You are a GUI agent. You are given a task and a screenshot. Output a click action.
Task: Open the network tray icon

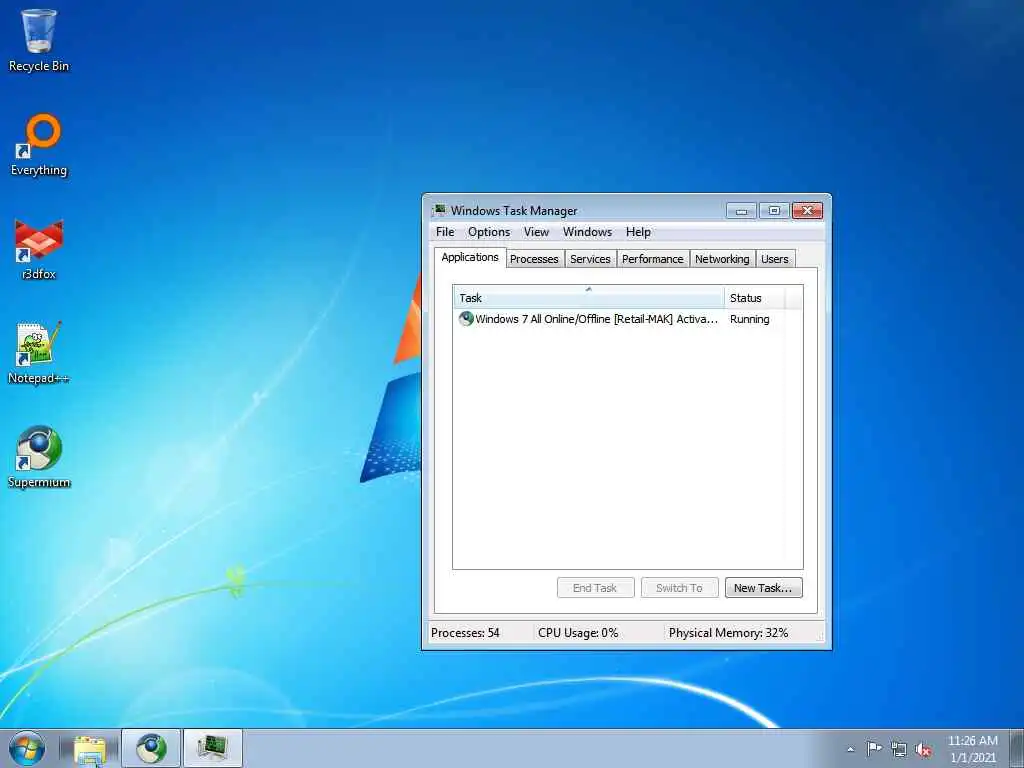click(x=899, y=749)
